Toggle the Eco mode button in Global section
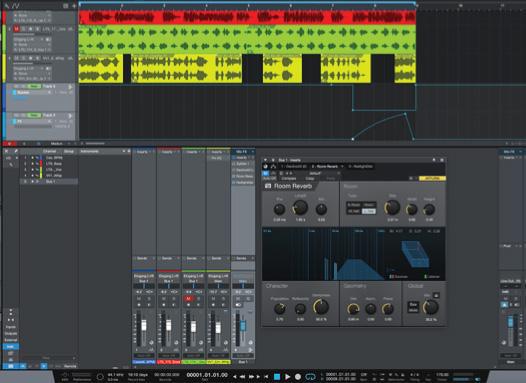The height and width of the screenshot is (383, 526). (413, 307)
